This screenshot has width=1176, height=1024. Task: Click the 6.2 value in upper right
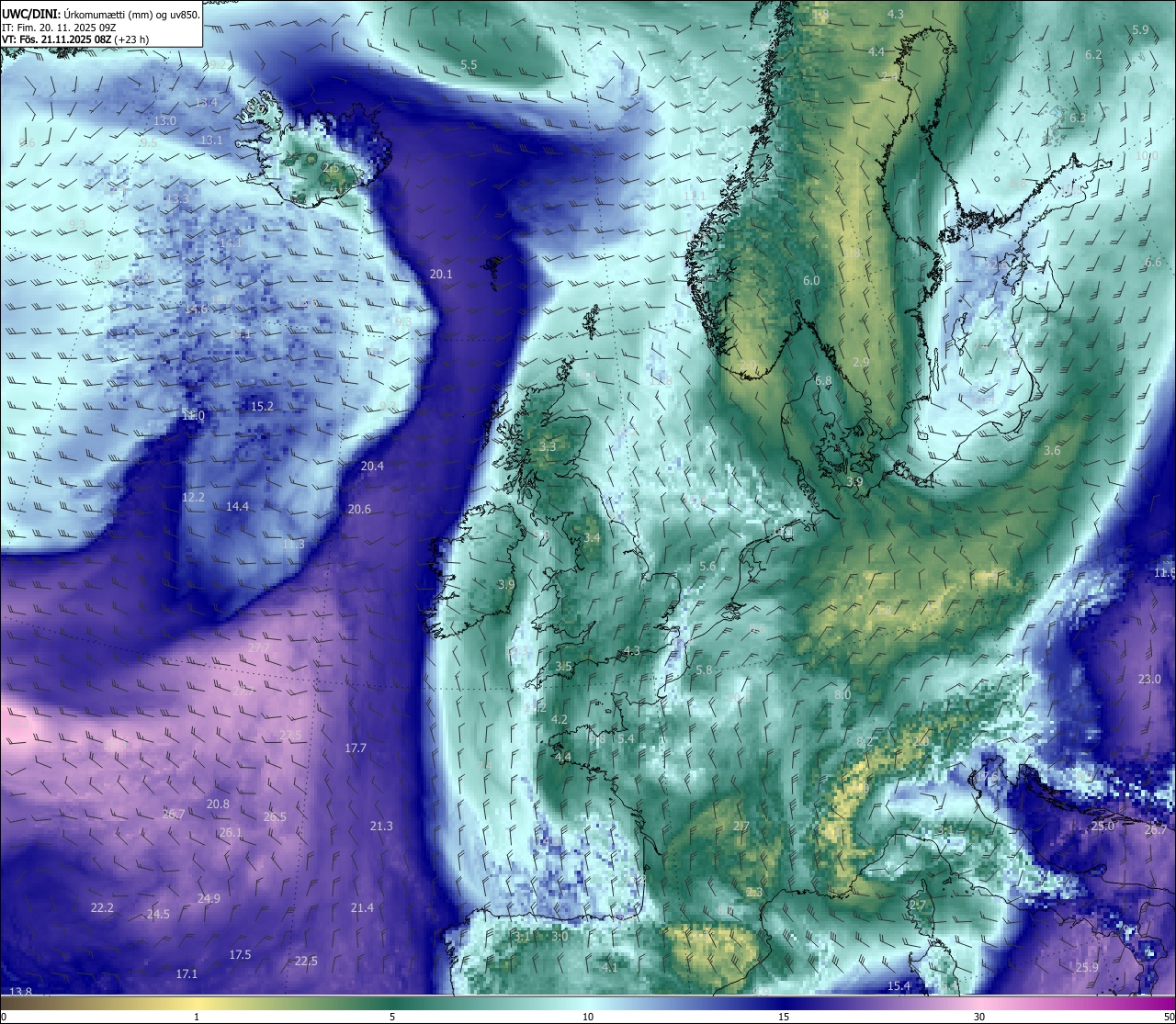coord(1093,54)
